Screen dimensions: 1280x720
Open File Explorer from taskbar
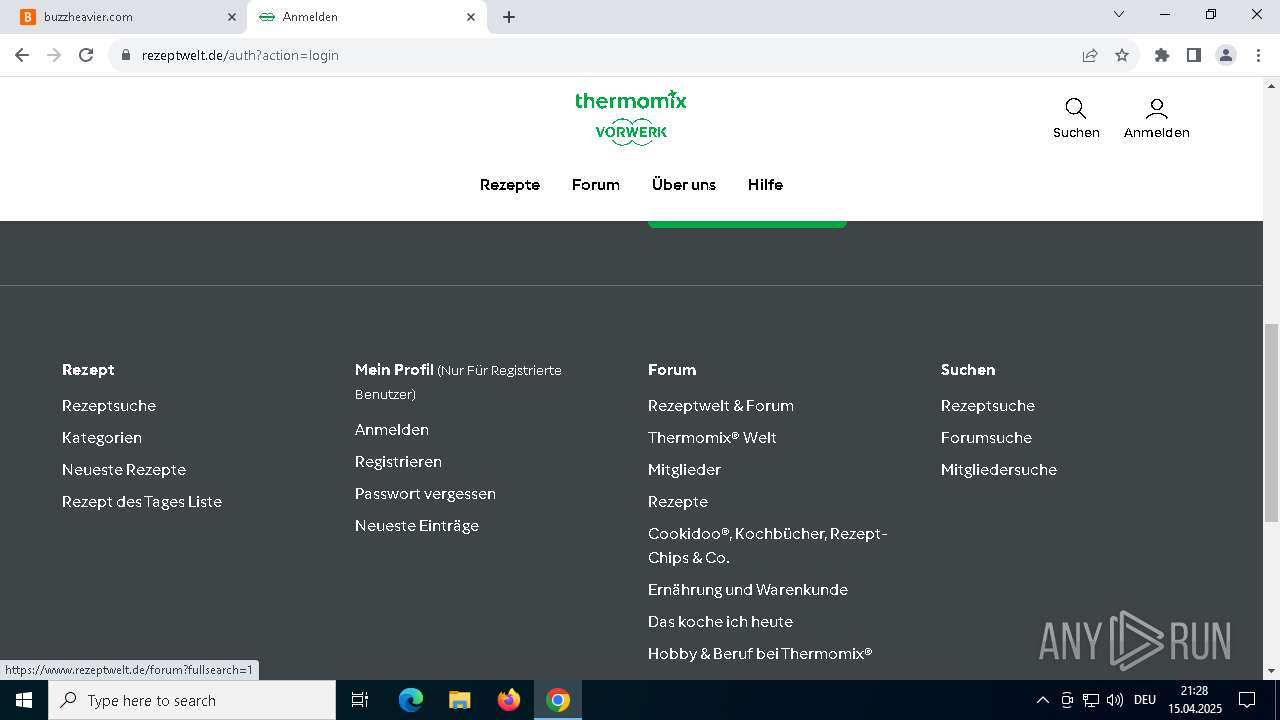(460, 700)
